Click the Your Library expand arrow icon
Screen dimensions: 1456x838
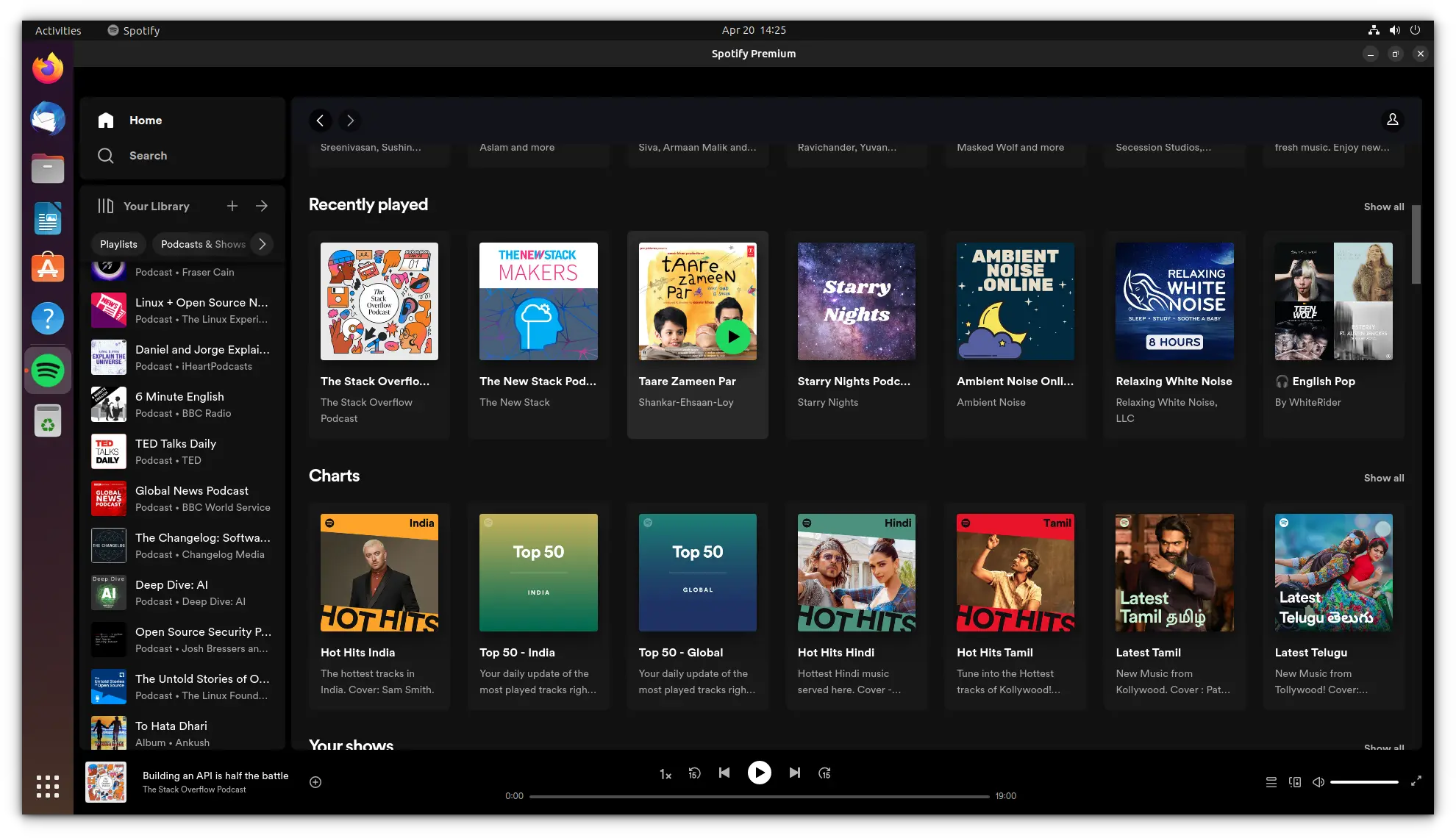coord(262,206)
